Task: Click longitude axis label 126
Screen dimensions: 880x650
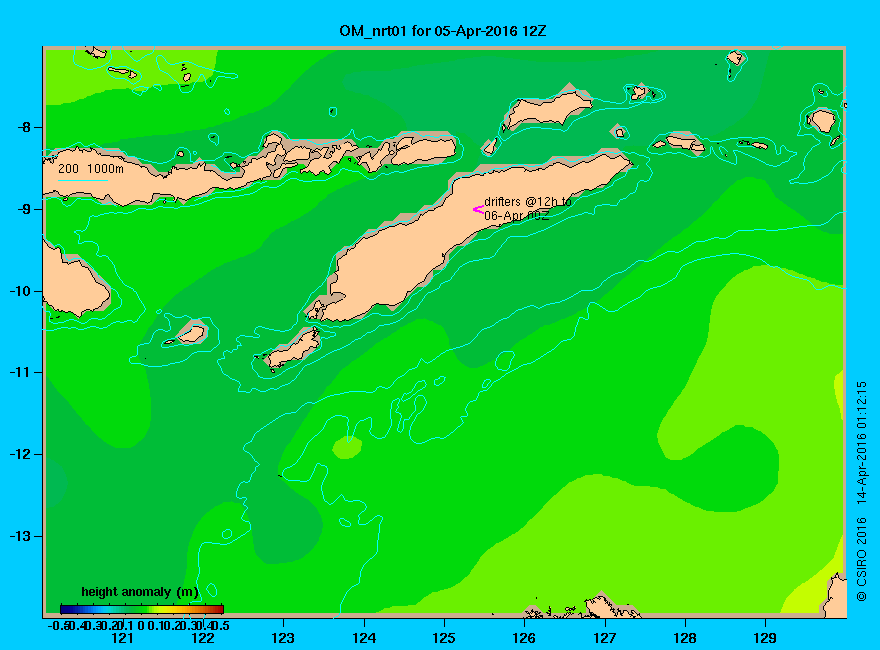Action: pos(524,638)
